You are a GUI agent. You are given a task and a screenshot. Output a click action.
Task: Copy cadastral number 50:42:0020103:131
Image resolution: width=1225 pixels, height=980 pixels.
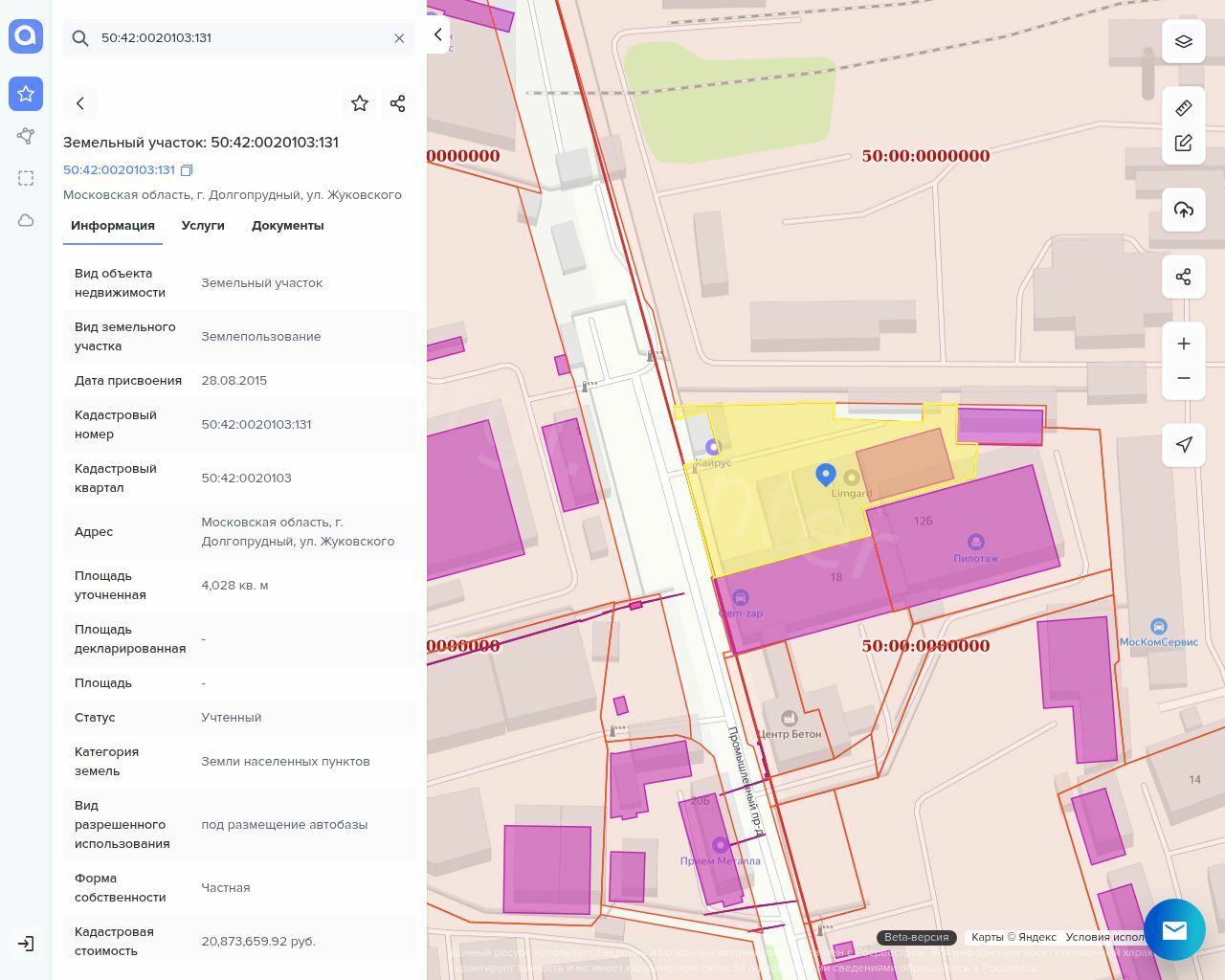click(x=188, y=170)
